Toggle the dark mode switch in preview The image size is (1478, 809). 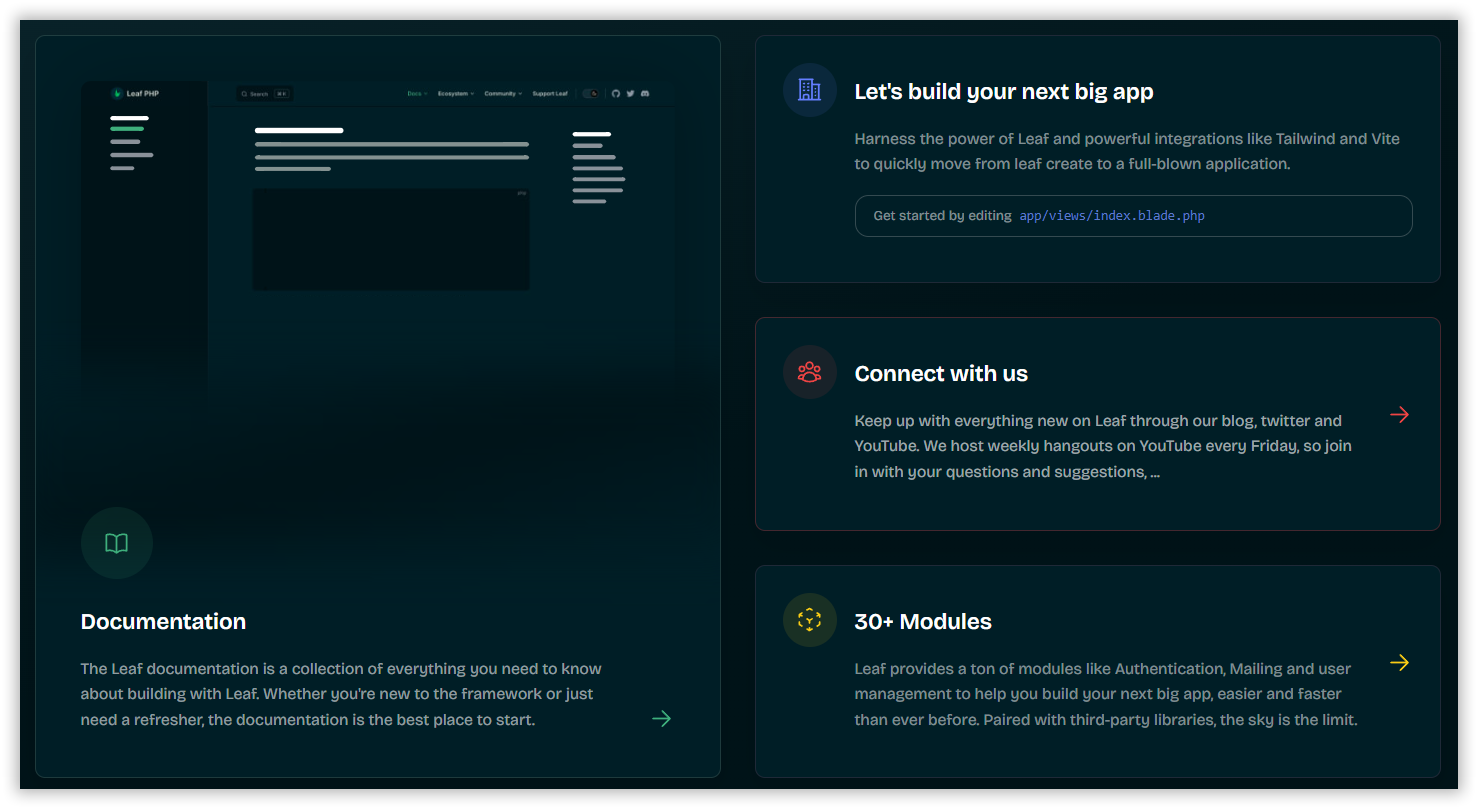coord(591,94)
